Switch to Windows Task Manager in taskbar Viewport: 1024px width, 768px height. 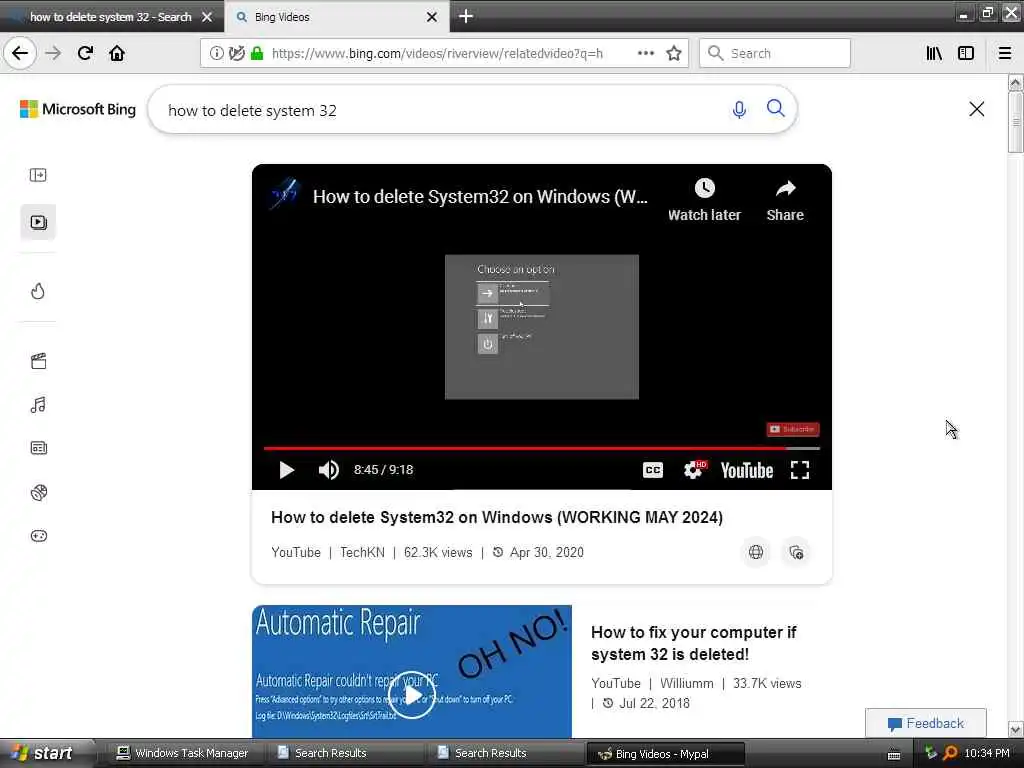[x=183, y=753]
